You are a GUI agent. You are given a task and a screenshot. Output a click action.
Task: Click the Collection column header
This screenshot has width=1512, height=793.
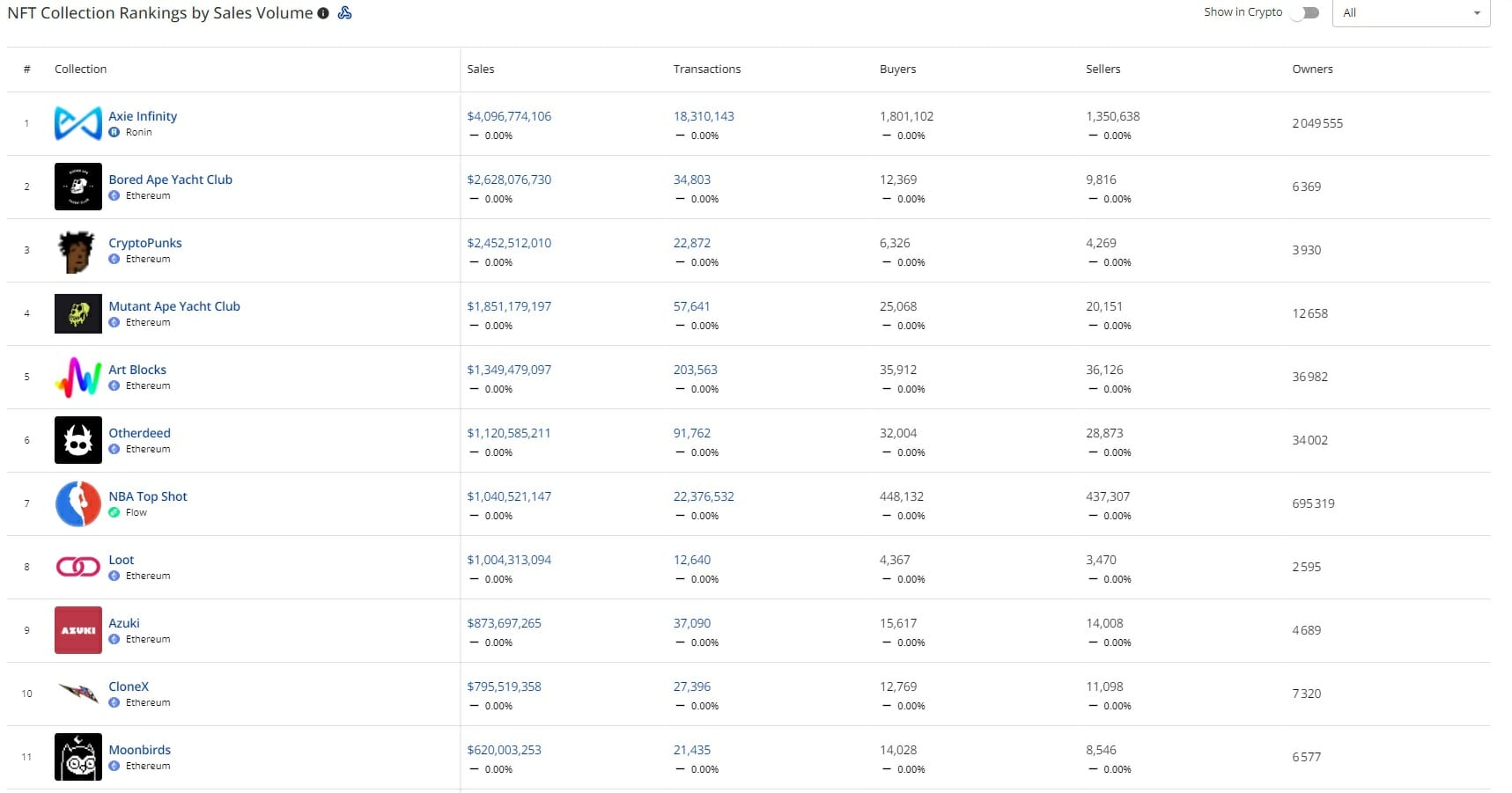[x=80, y=69]
